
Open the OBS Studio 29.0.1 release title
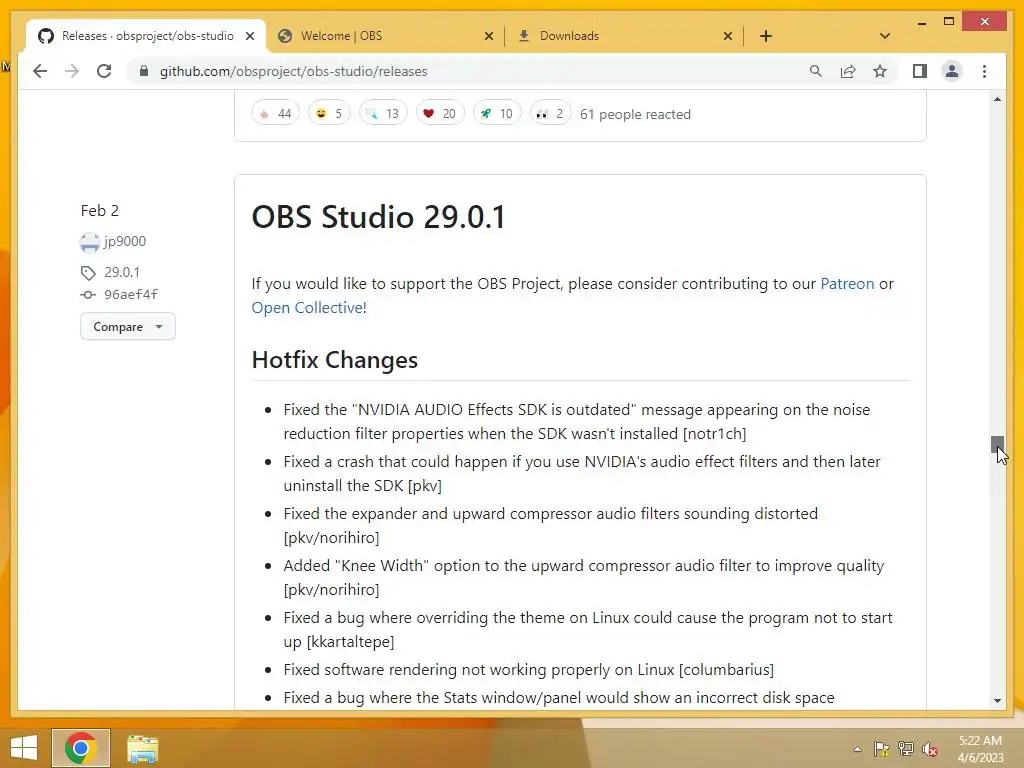click(379, 216)
